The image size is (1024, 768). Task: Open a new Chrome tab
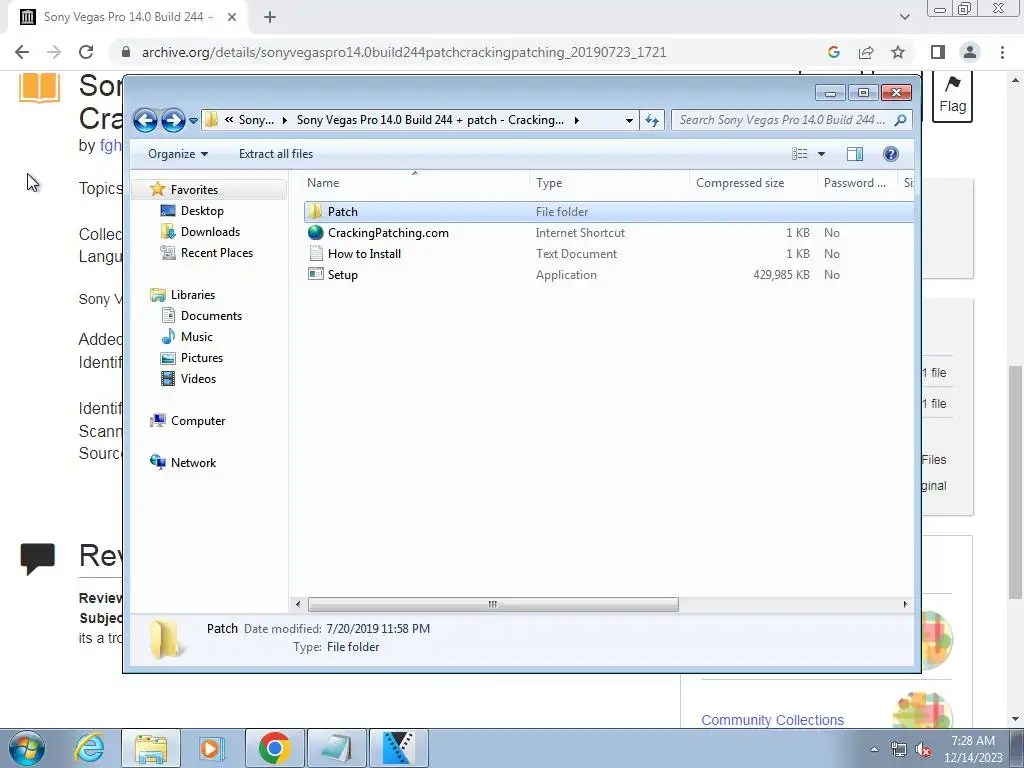[x=270, y=17]
